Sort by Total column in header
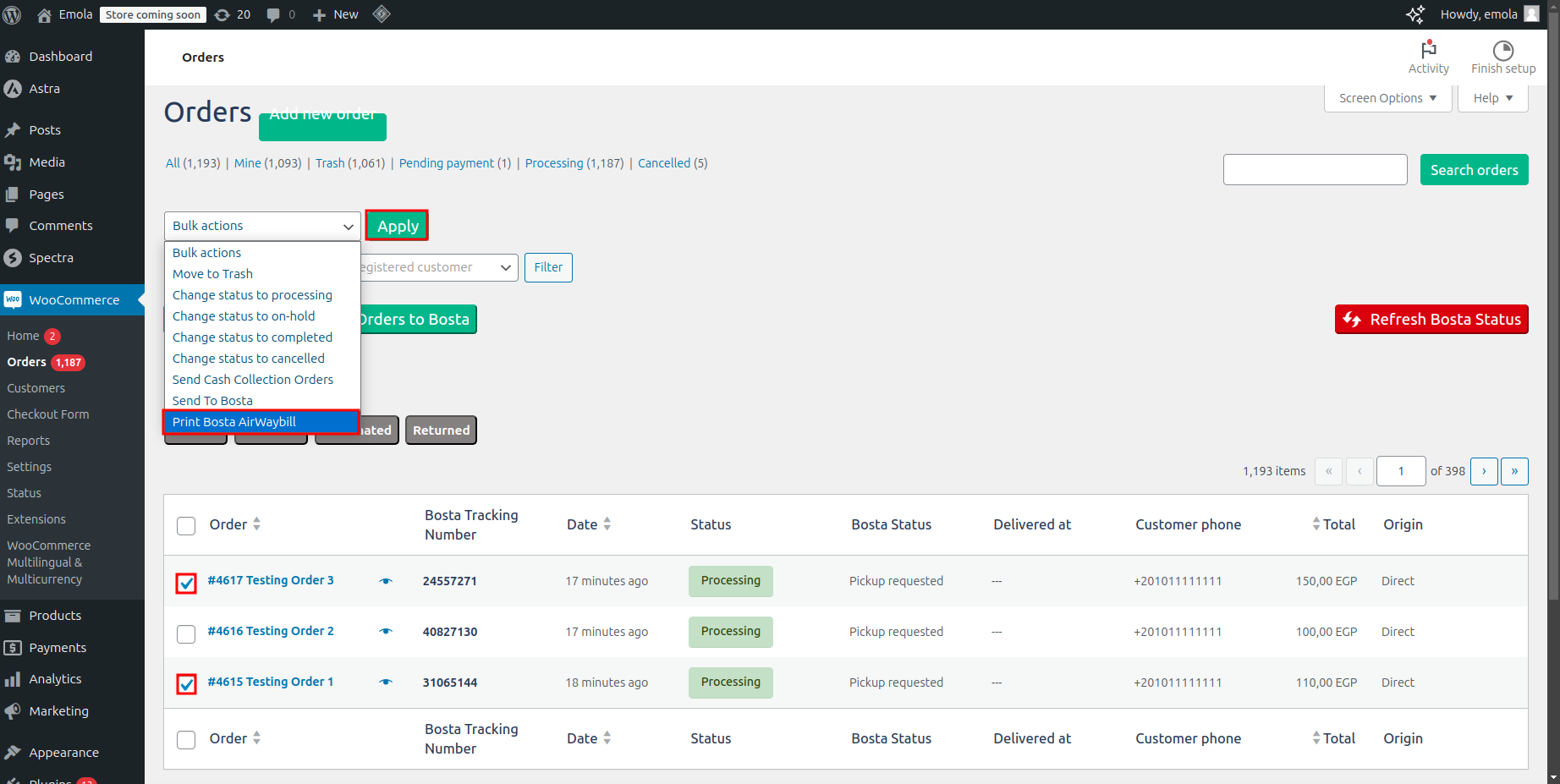 [1333, 524]
